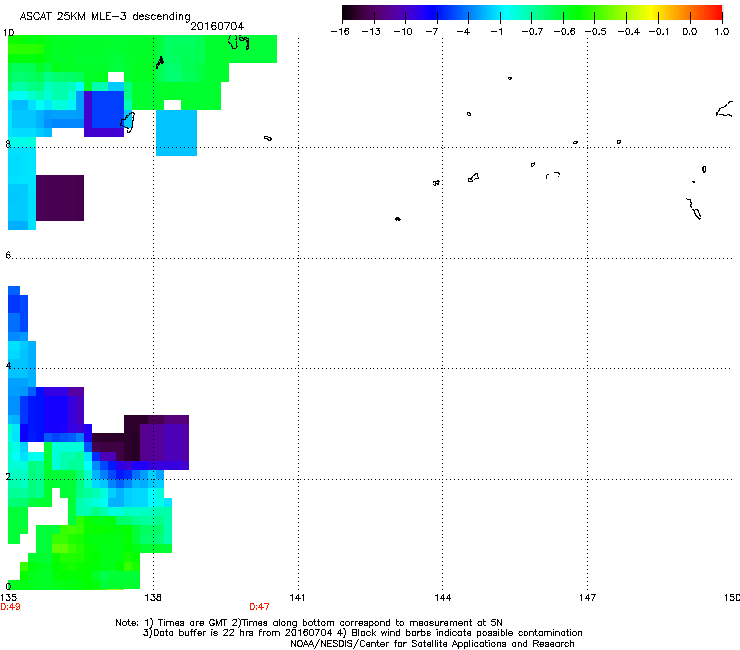Screen dimensions: 740x650
Task: Click the color bar gradient legend
Action: (x=532, y=13)
